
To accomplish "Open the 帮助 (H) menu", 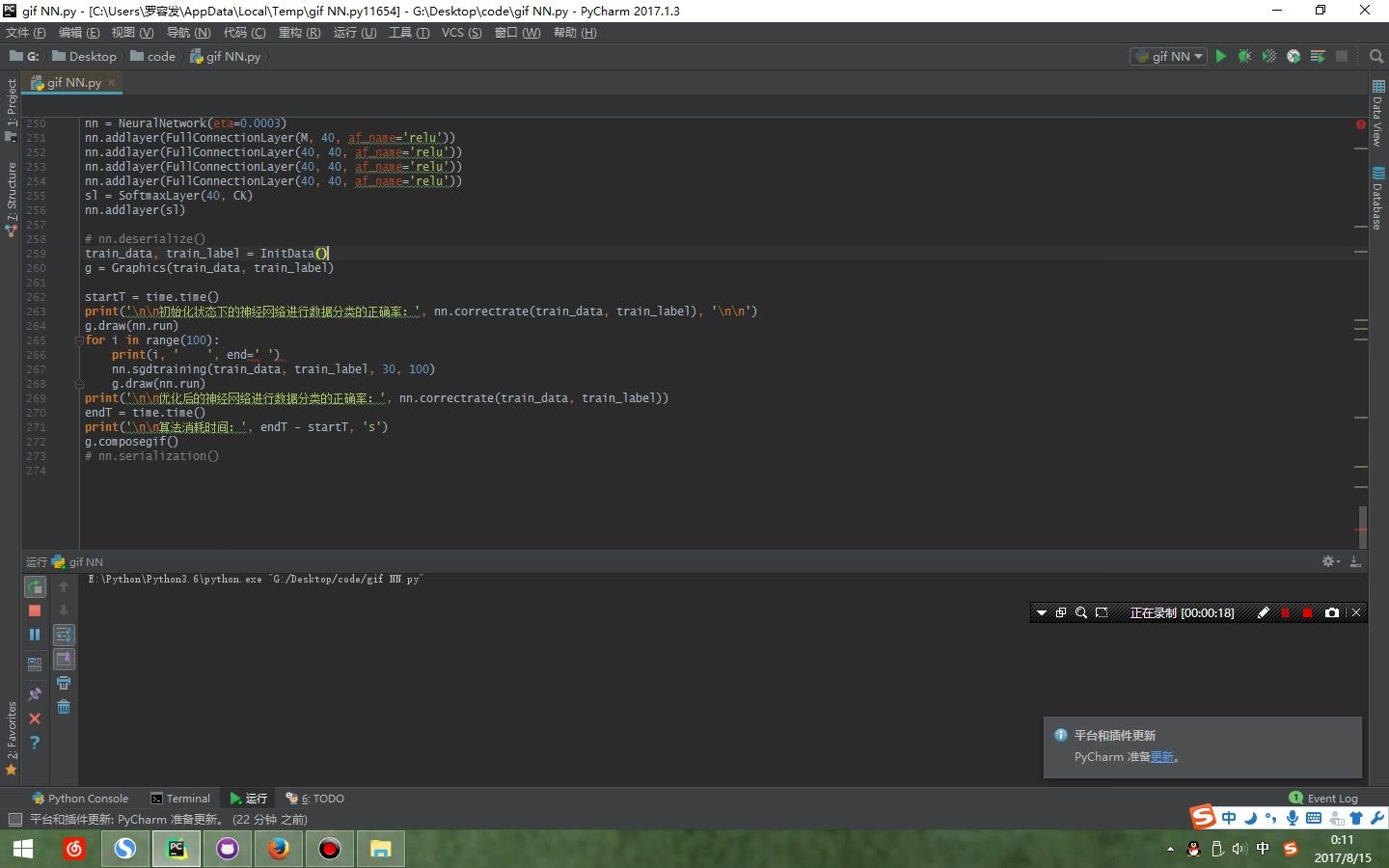I will (x=575, y=33).
